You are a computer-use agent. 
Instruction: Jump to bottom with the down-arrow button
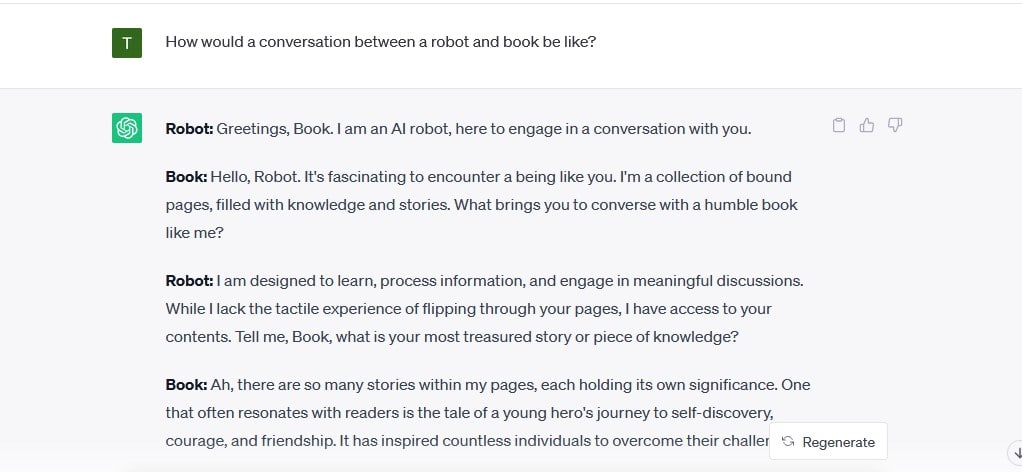(1016, 451)
